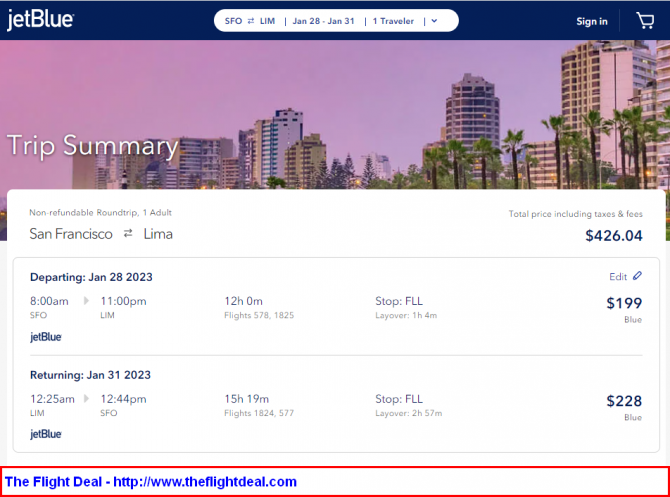Click the pencil icon next to Edit
The width and height of the screenshot is (670, 497).
pos(637,276)
